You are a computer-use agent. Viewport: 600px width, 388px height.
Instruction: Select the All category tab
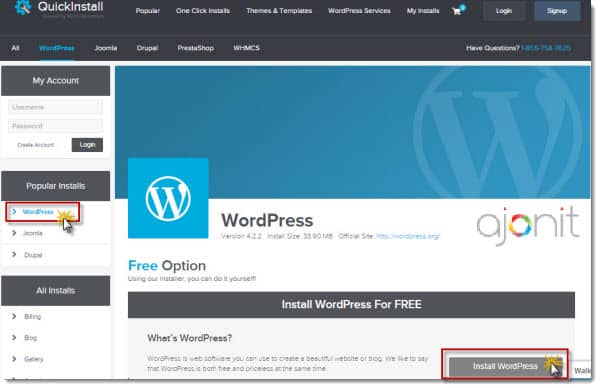click(x=15, y=48)
